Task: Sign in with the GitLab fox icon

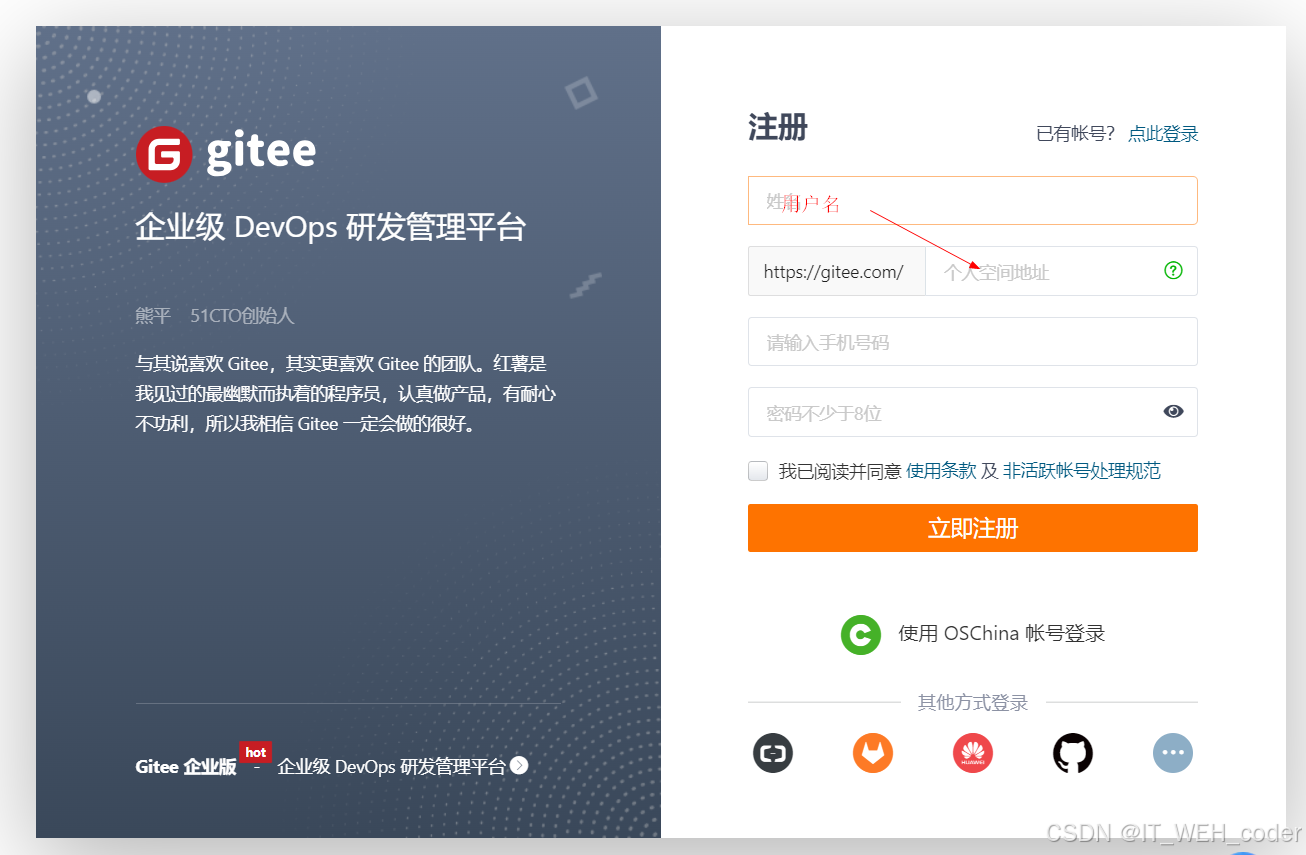Action: tap(872, 752)
